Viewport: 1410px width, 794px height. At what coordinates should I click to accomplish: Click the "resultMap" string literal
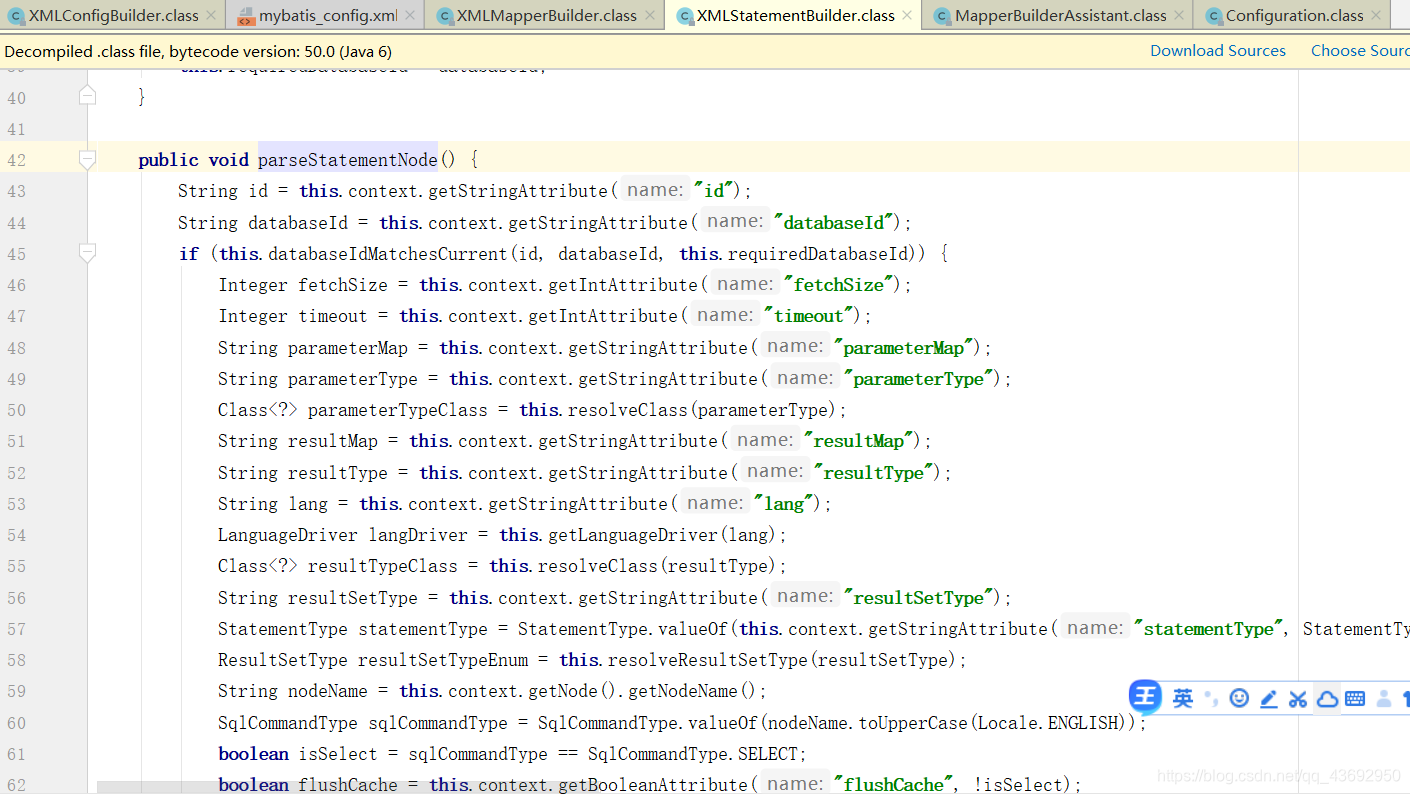859,440
